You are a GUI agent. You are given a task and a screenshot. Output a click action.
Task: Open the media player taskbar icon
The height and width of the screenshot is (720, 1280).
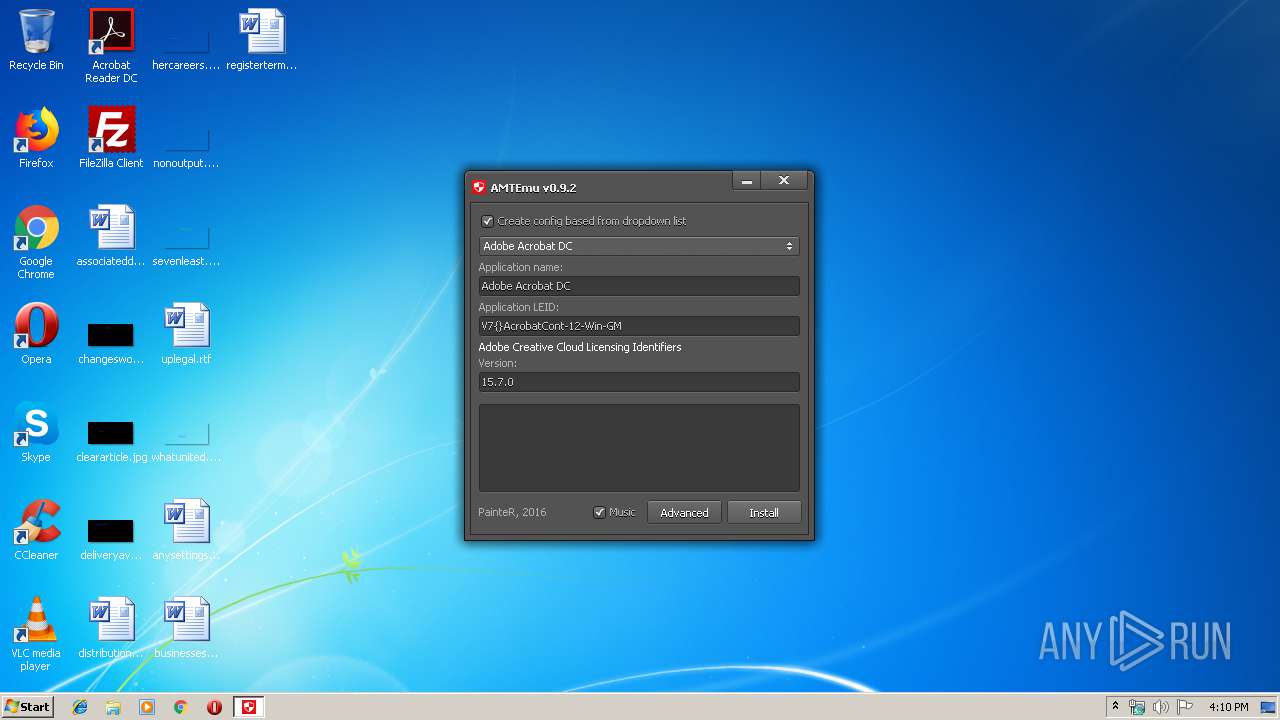coord(147,707)
